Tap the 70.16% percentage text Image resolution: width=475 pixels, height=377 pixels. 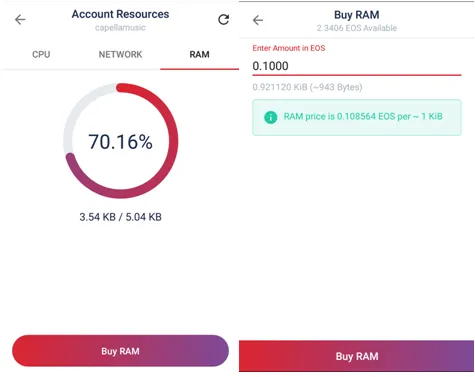click(x=120, y=142)
